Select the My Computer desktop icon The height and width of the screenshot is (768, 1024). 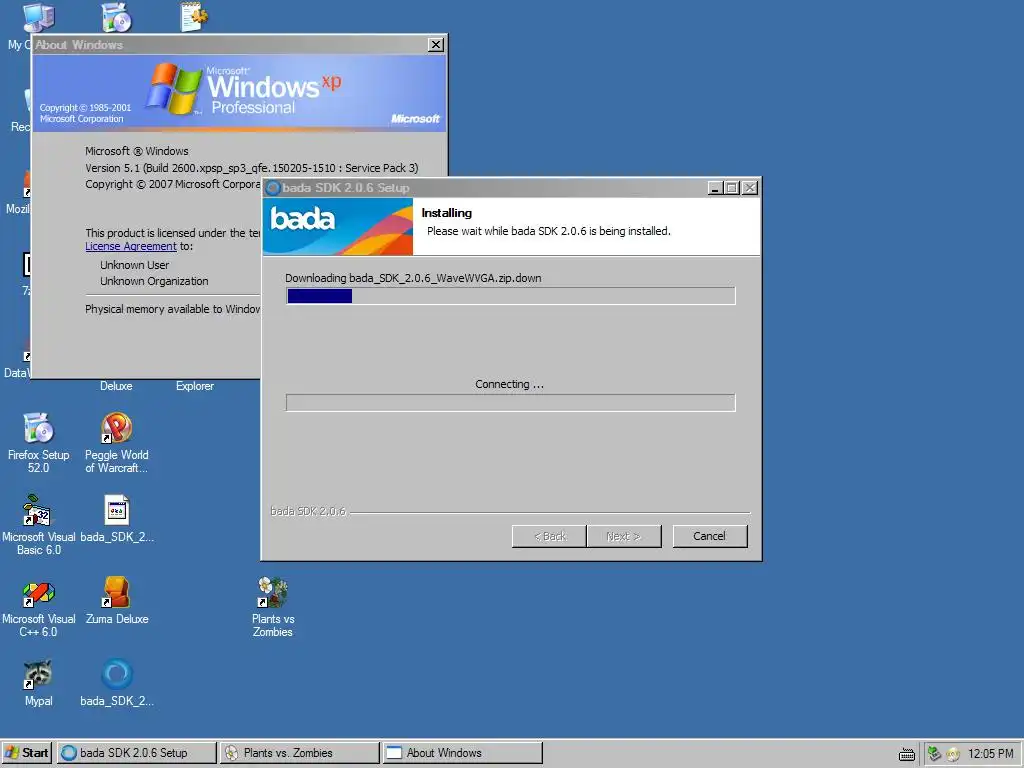pos(38,17)
